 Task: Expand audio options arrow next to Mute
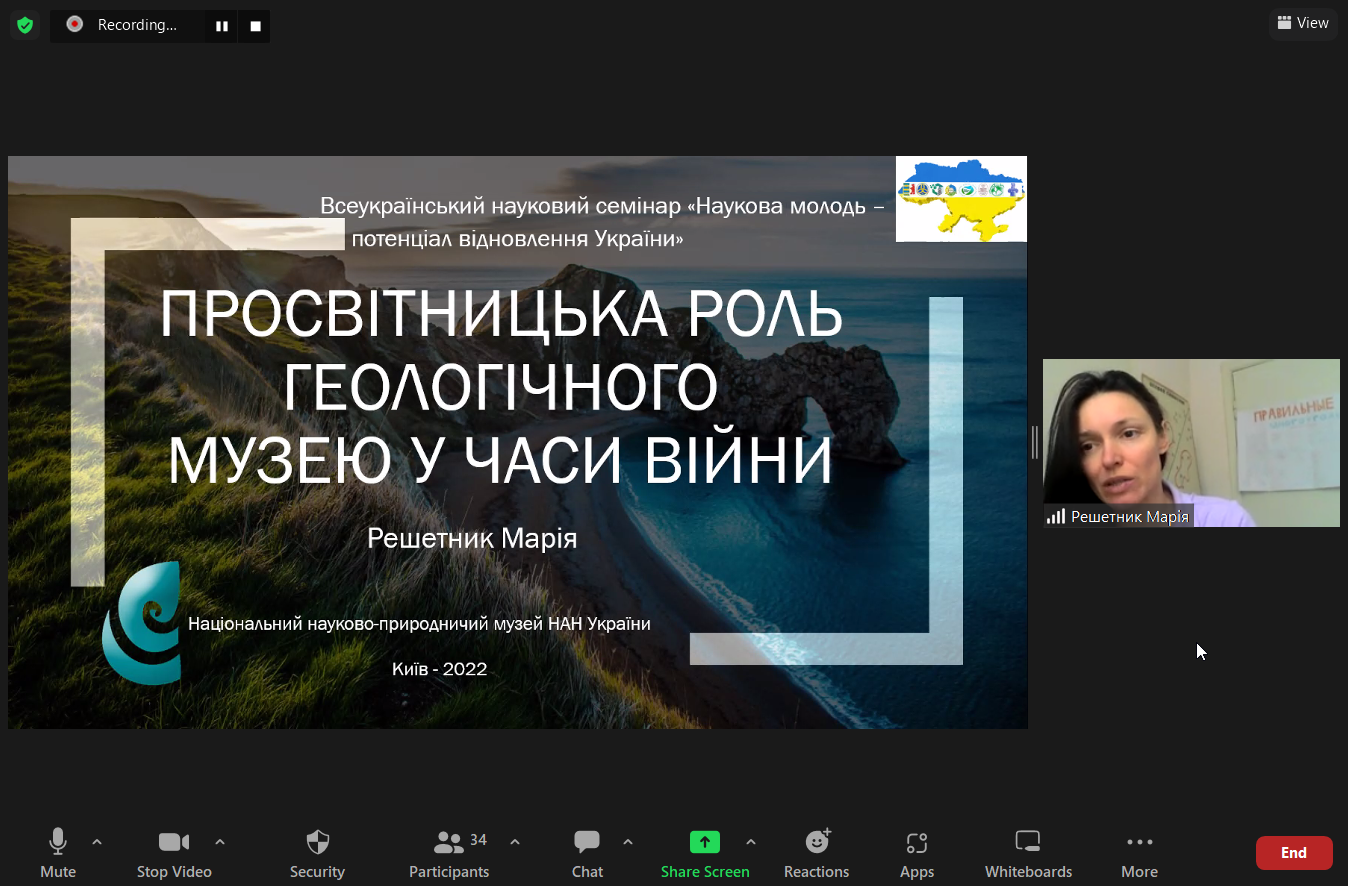click(x=97, y=842)
